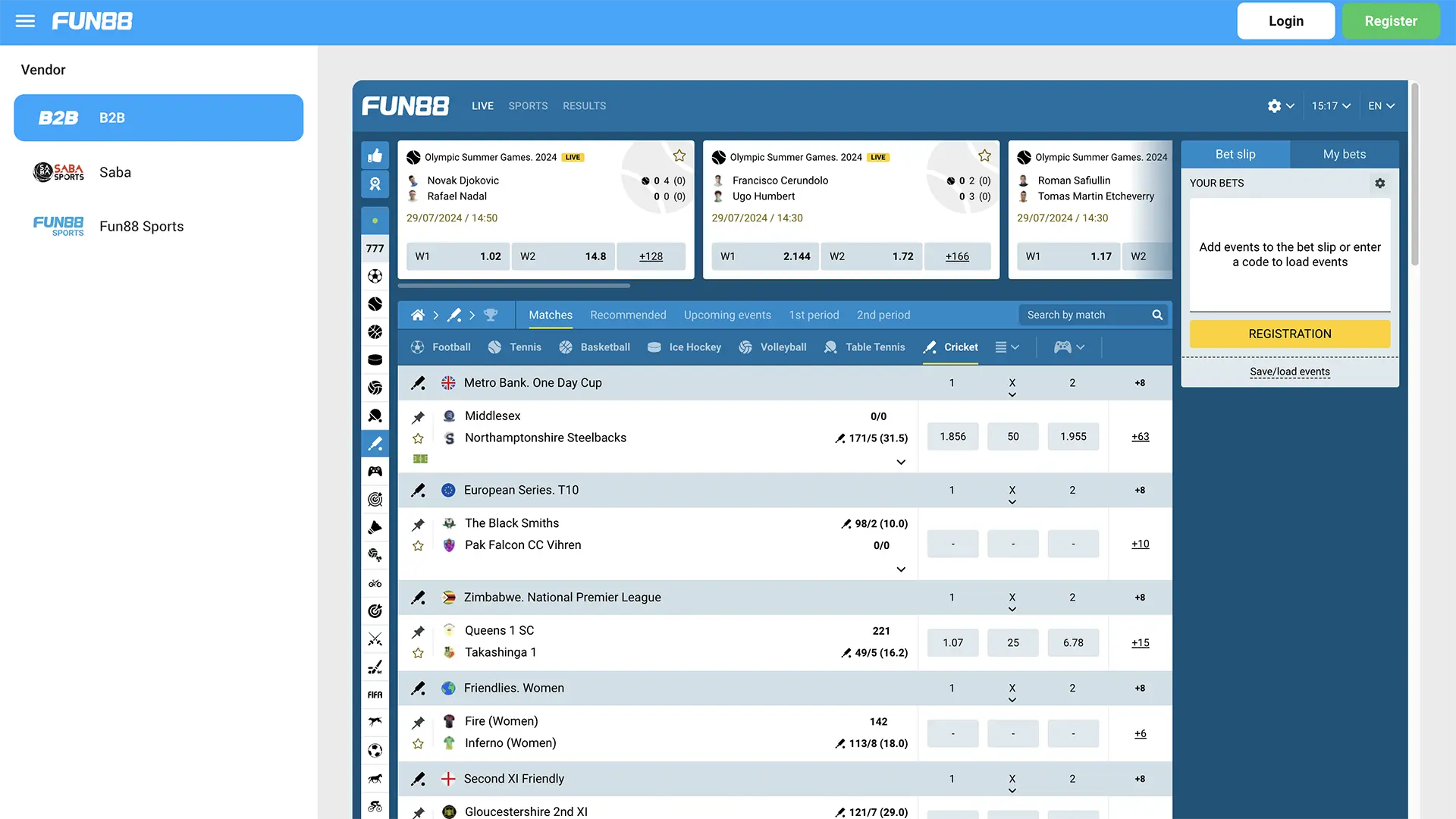Image resolution: width=1456 pixels, height=819 pixels.
Task: Click the Register button
Action: 1392,21
